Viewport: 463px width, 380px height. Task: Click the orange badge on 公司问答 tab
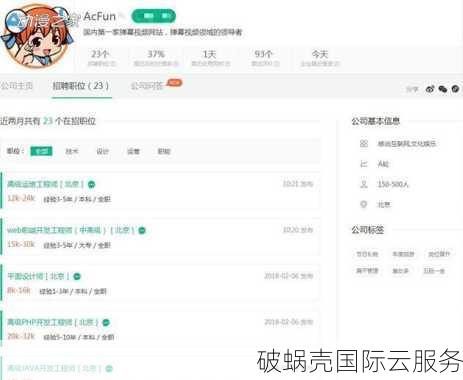pos(174,82)
